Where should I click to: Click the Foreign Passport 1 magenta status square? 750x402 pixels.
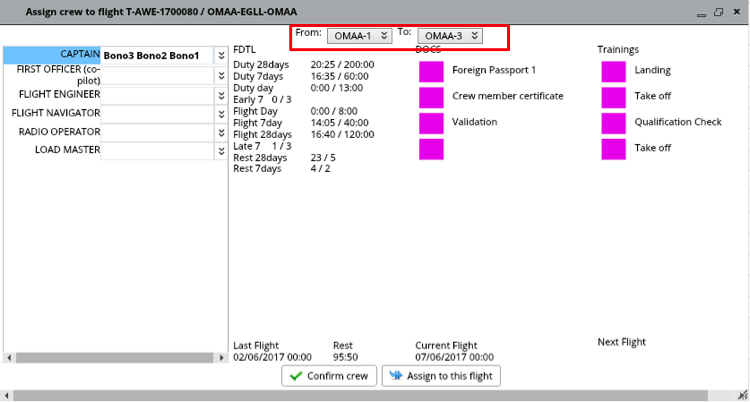[430, 72]
